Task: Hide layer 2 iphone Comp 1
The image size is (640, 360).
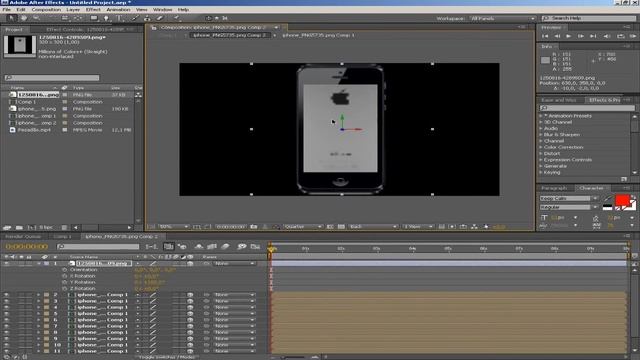Action: tap(6, 295)
